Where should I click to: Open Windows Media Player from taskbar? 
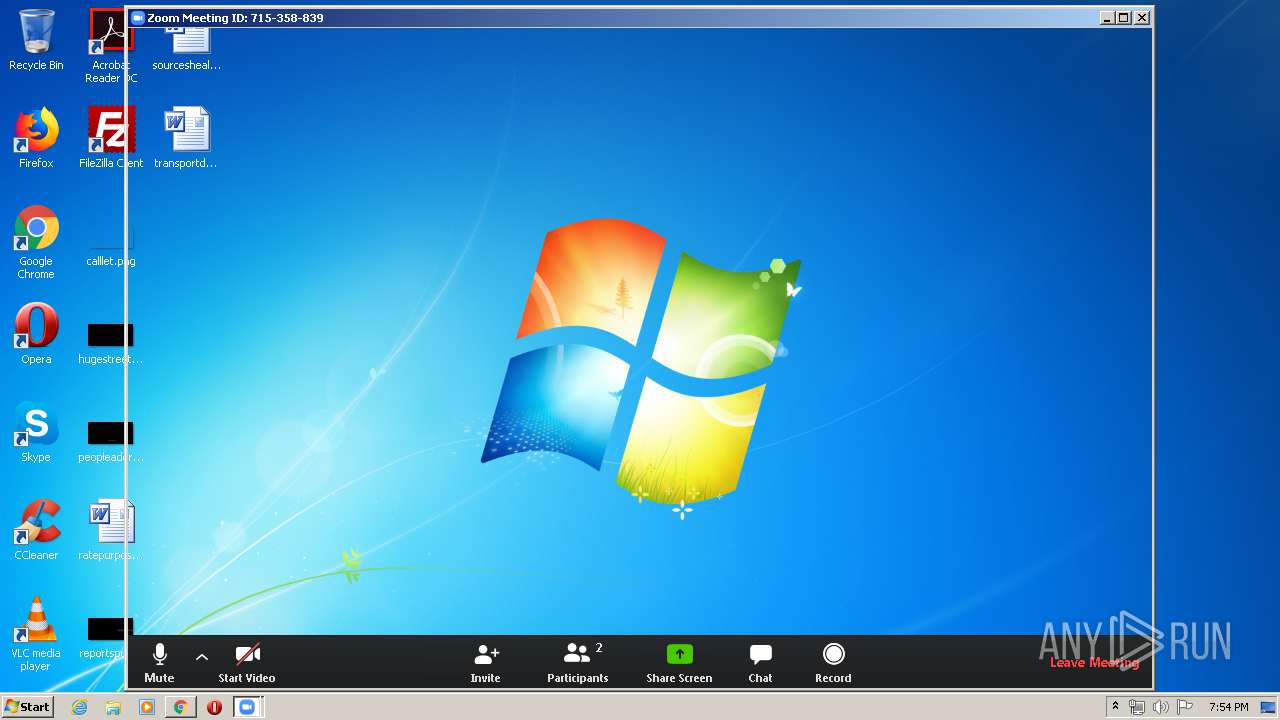coord(147,707)
